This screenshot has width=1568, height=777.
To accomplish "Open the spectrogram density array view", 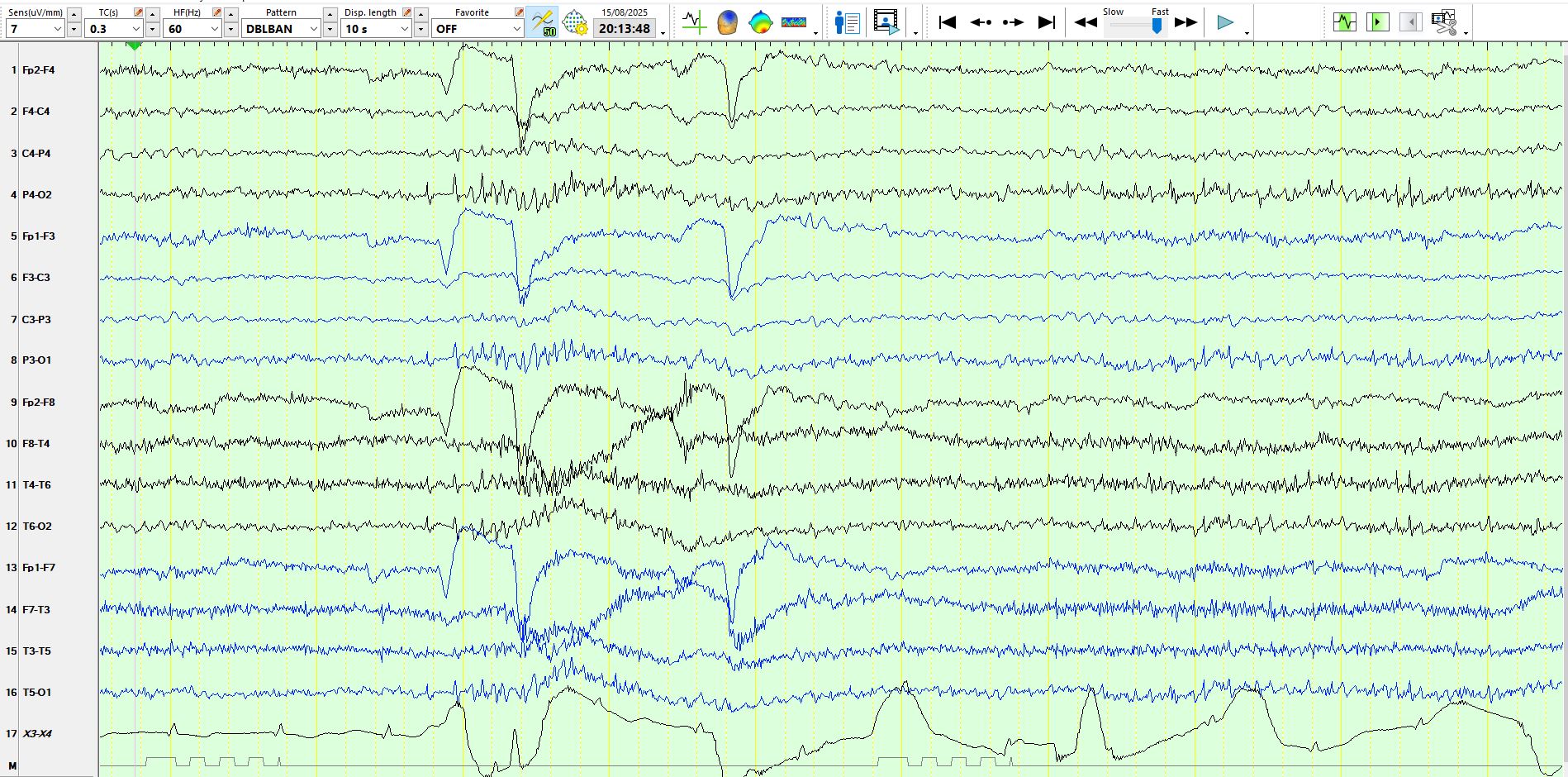I will pyautogui.click(x=794, y=22).
